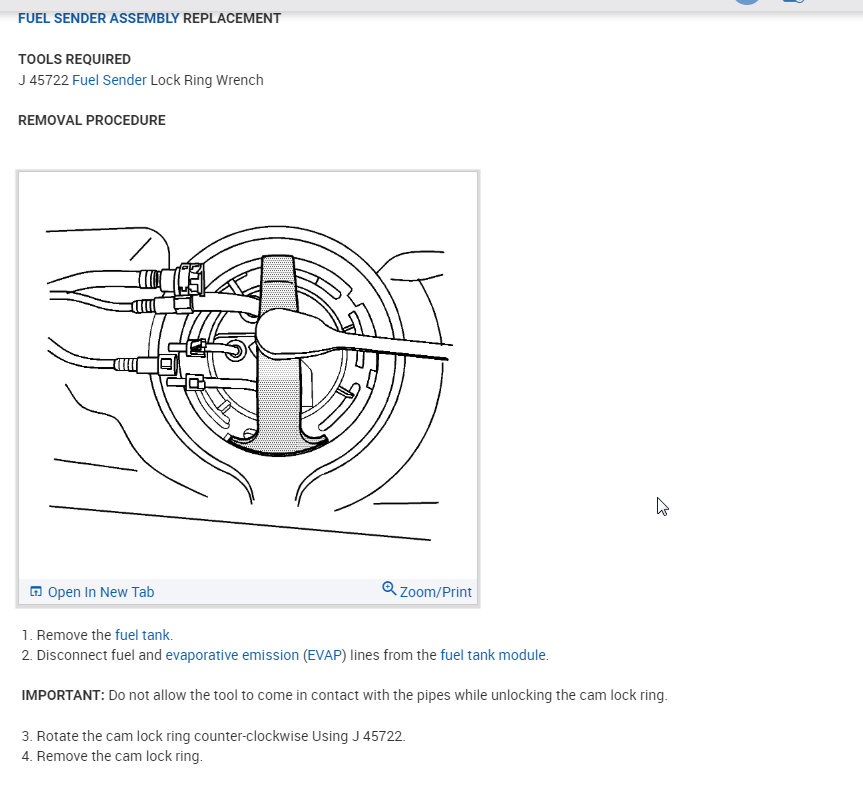Click the fuel sender lock ring diagram

tap(248, 375)
